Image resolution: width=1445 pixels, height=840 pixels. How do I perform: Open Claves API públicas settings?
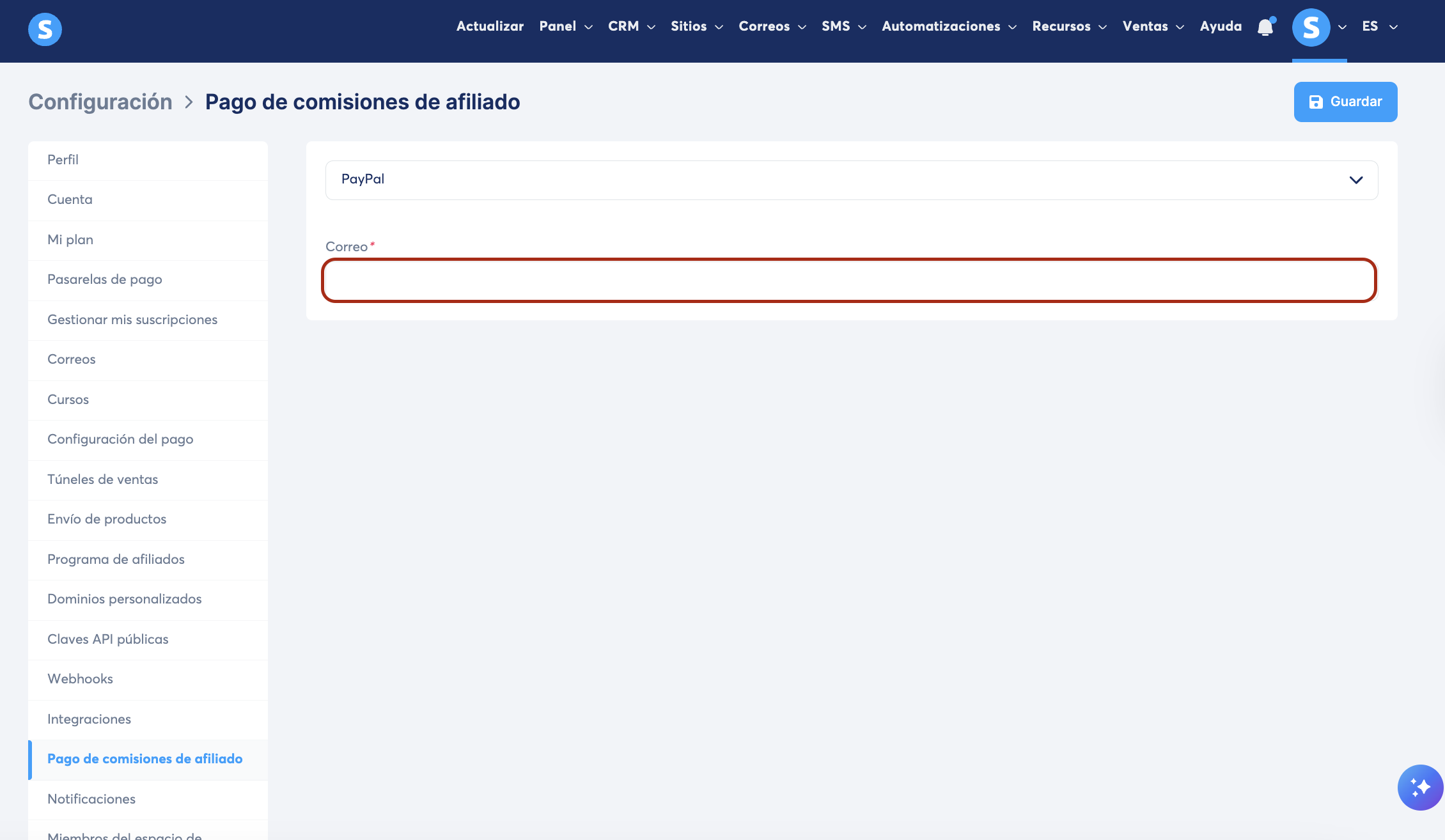(x=108, y=639)
